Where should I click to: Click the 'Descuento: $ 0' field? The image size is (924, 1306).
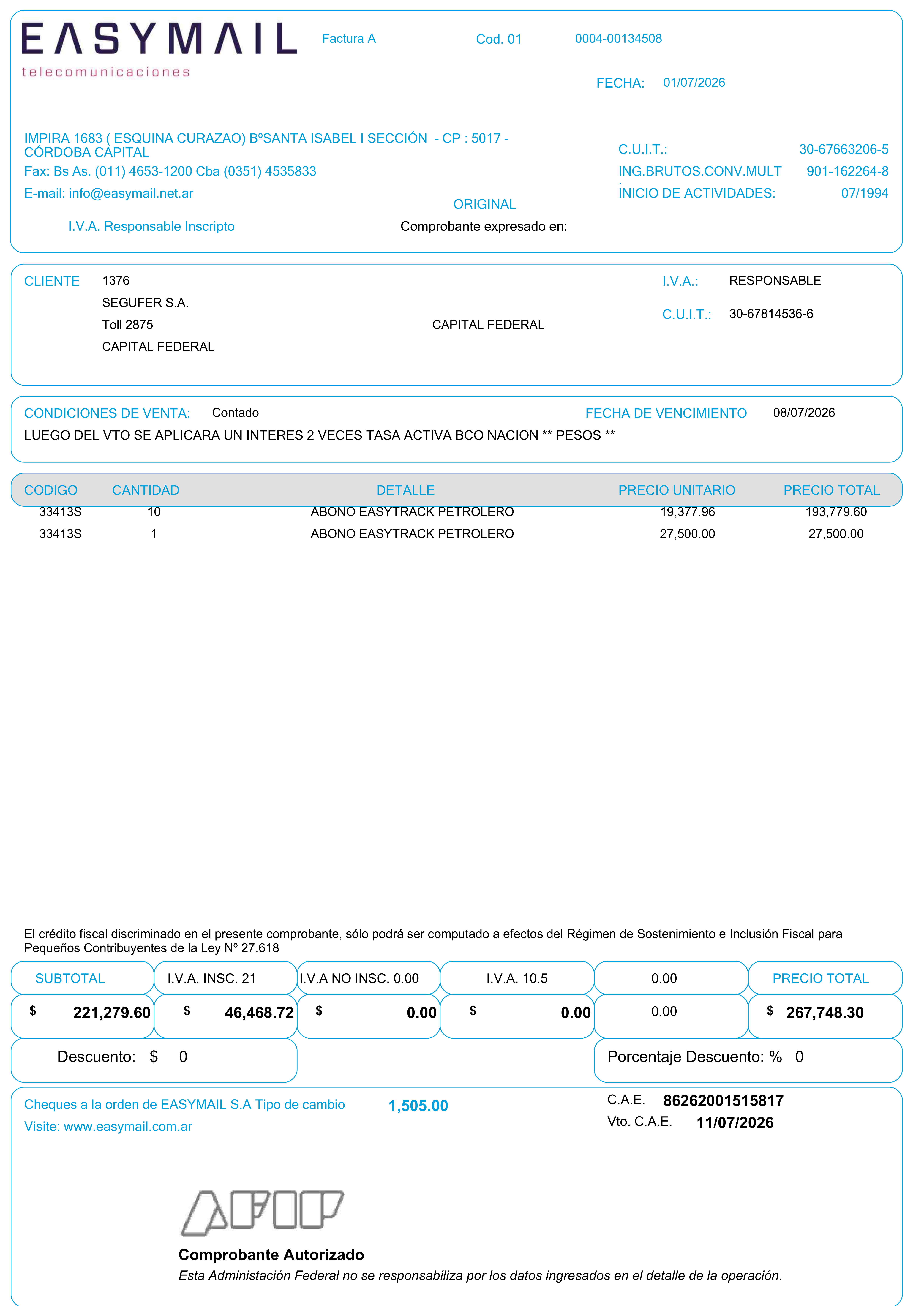click(x=154, y=1060)
